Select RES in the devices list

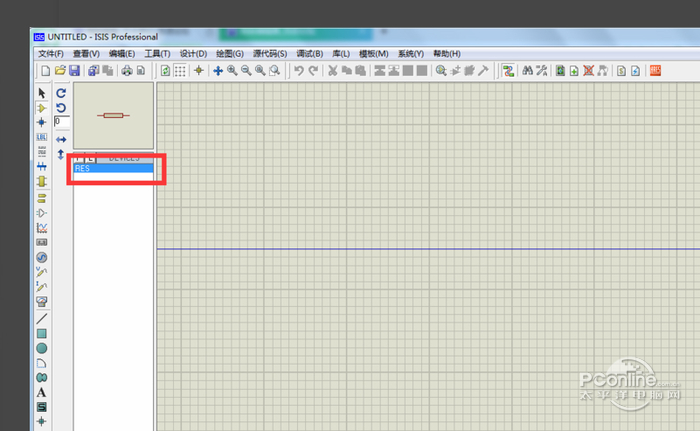113,168
